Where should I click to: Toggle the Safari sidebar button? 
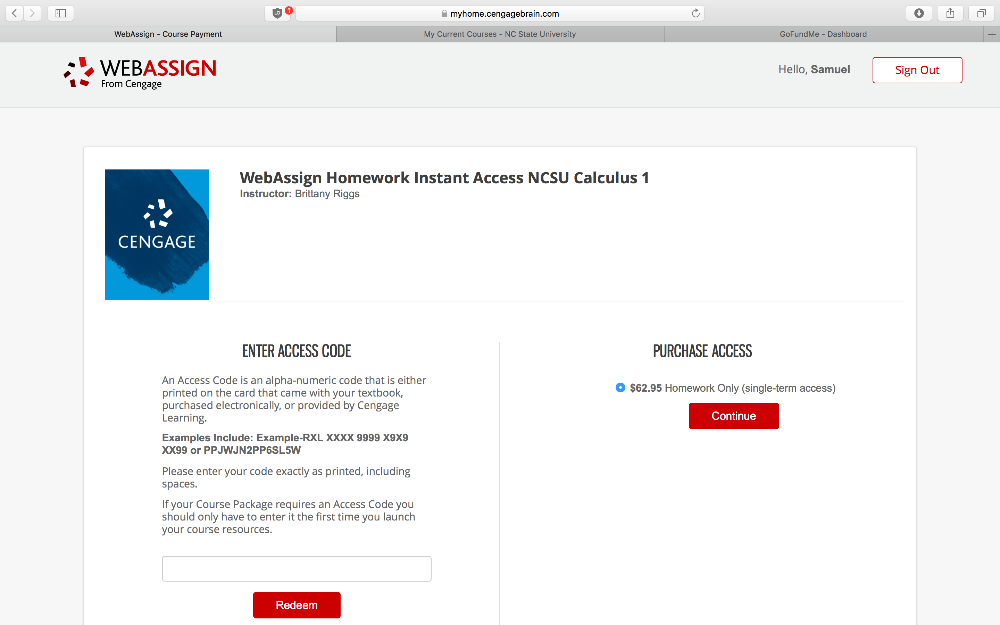click(61, 13)
